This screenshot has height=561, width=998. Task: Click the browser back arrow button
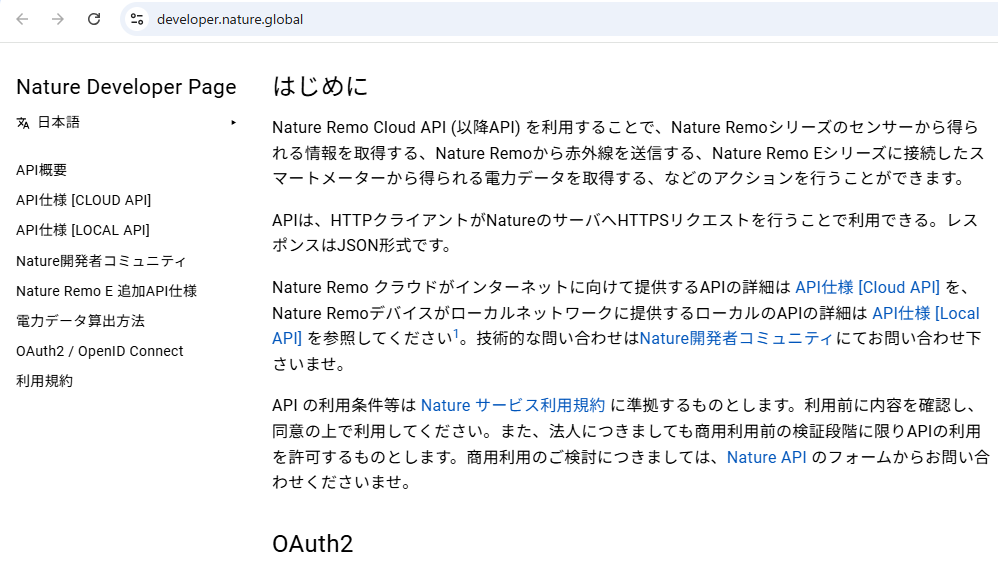(22, 19)
